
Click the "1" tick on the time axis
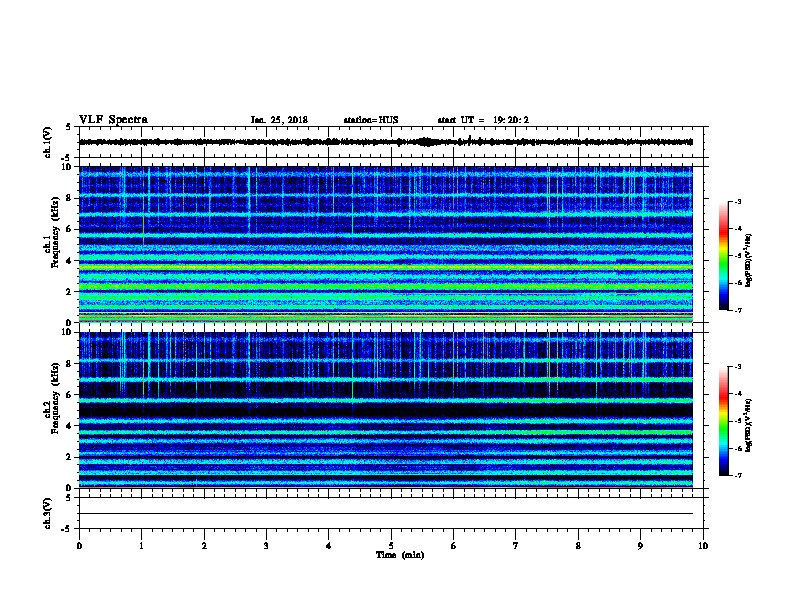pos(142,546)
